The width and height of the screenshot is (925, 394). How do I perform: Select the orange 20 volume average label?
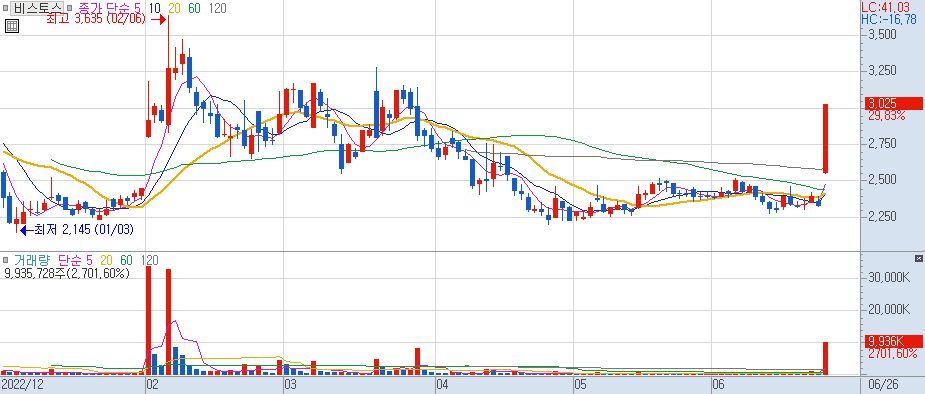click(x=106, y=260)
